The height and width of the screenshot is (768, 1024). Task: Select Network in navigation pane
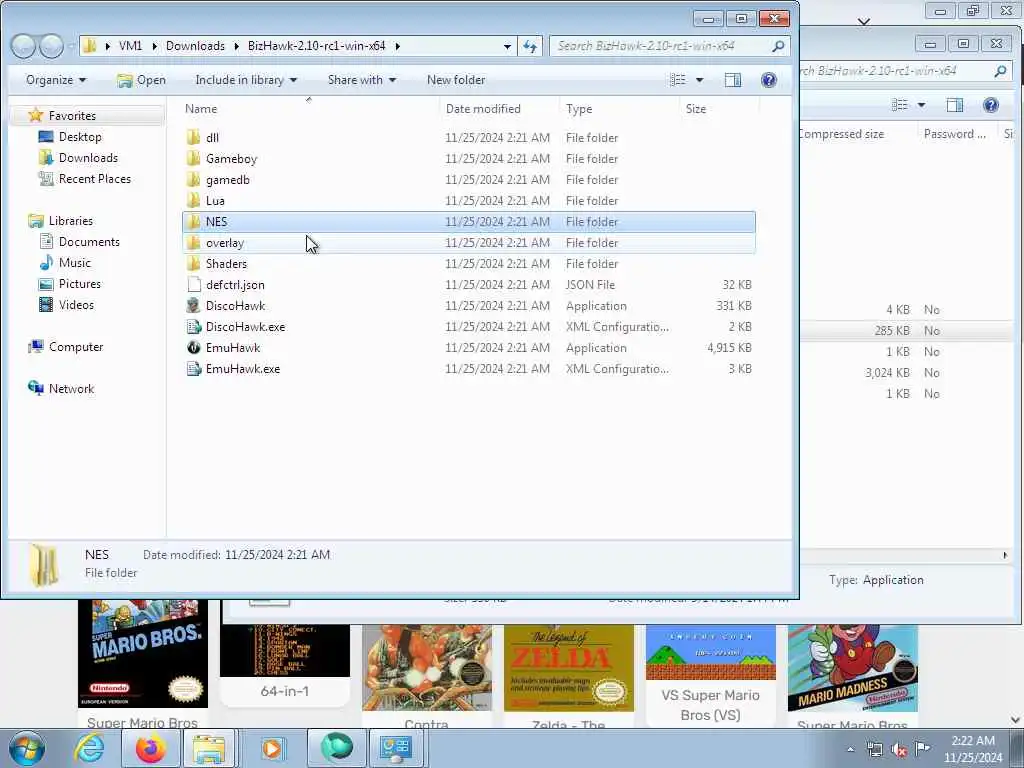(71, 389)
